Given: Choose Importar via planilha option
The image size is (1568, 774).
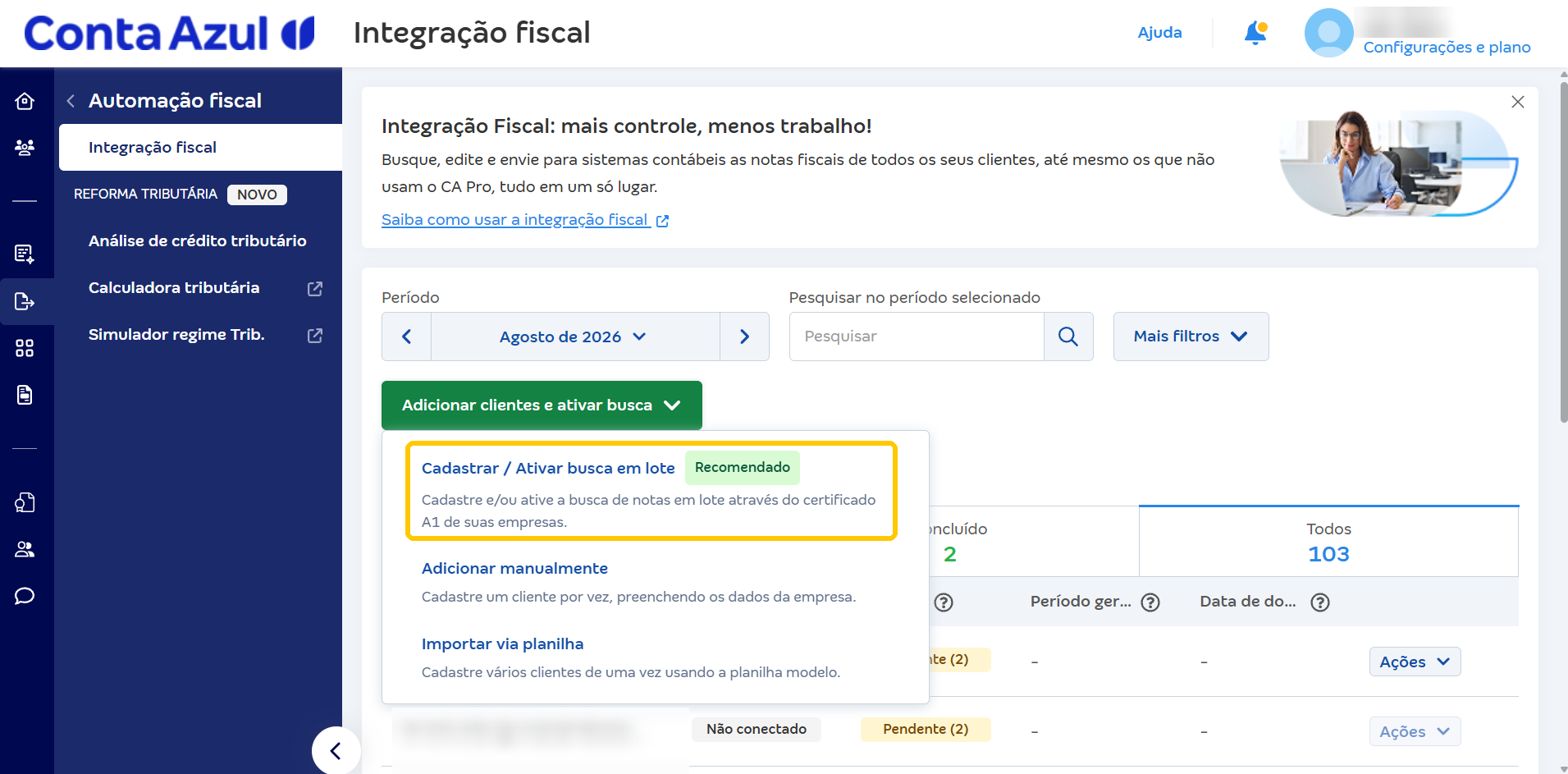Looking at the screenshot, I should 502,644.
